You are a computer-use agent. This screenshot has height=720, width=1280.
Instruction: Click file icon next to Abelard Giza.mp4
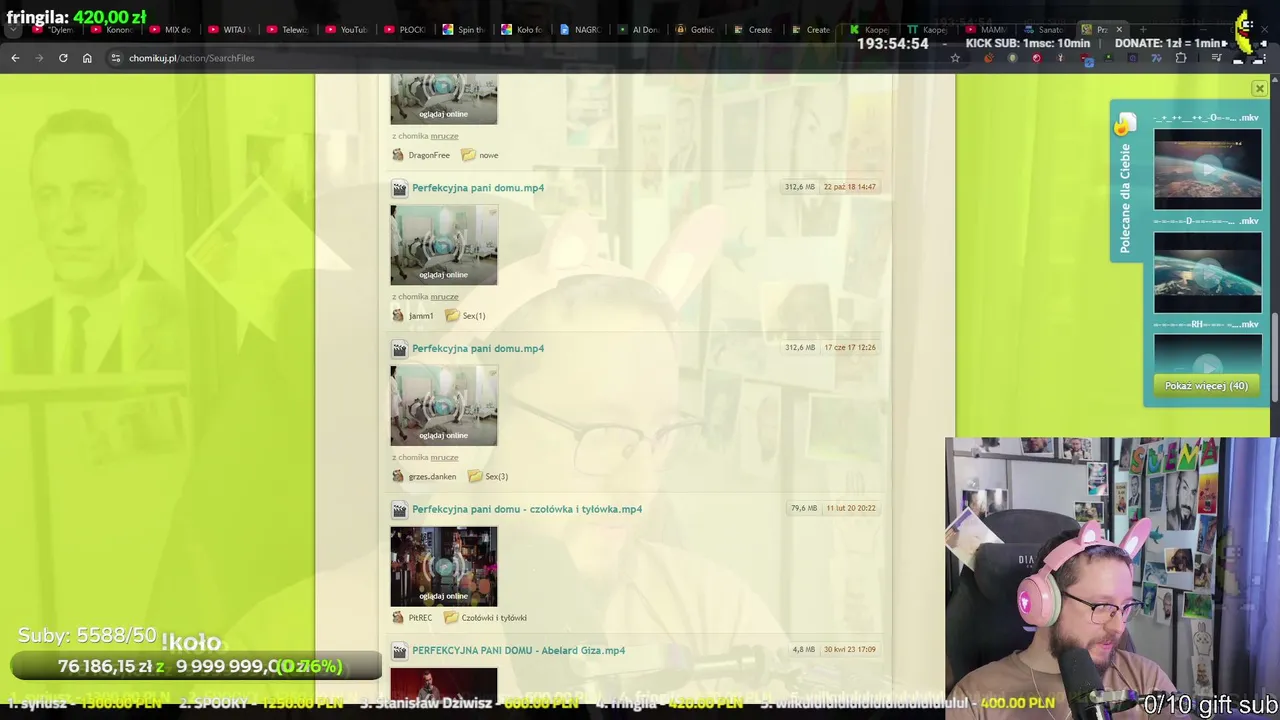pos(399,651)
